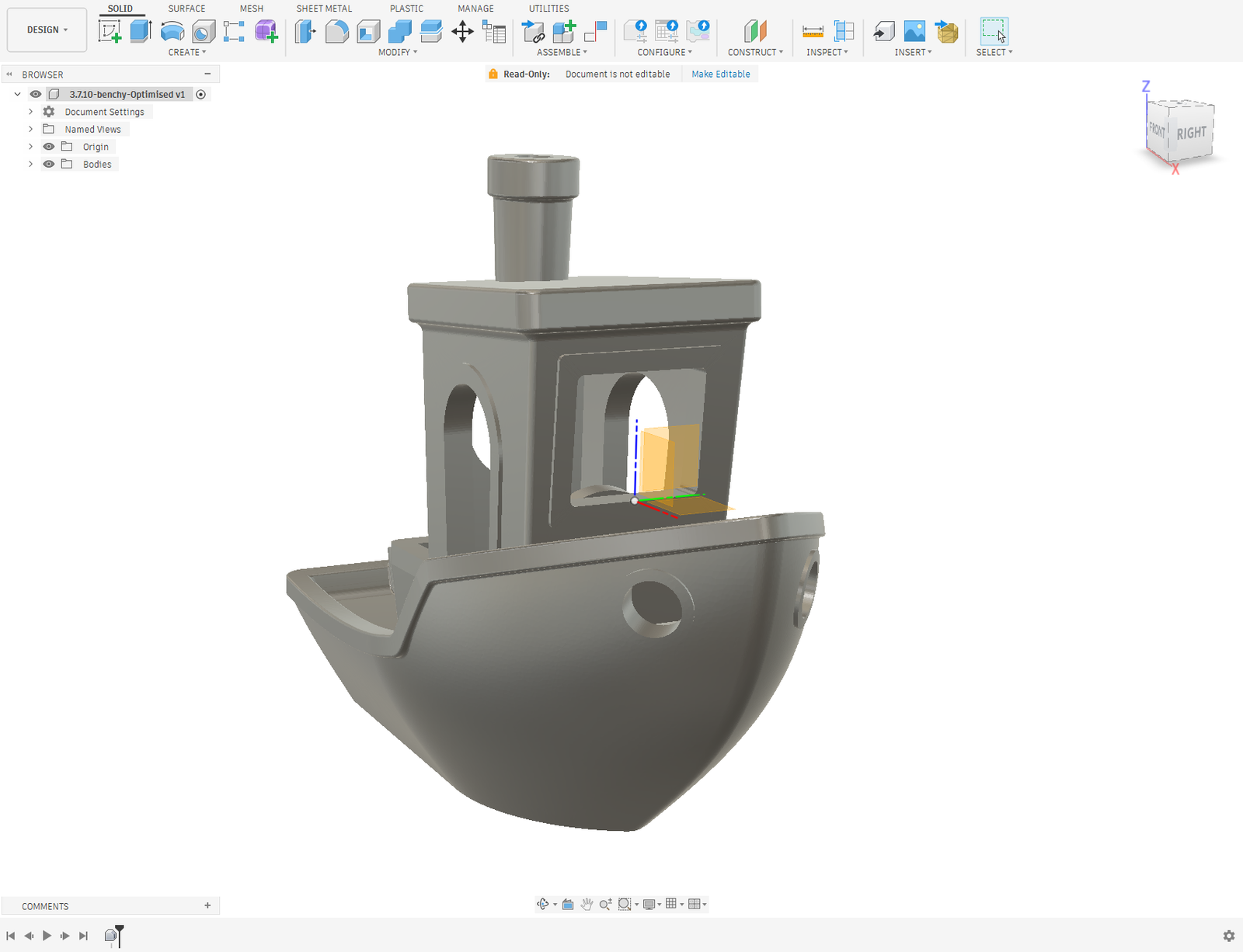Image resolution: width=1243 pixels, height=952 pixels.
Task: Expand the Document Settings tree node
Action: pyautogui.click(x=30, y=112)
